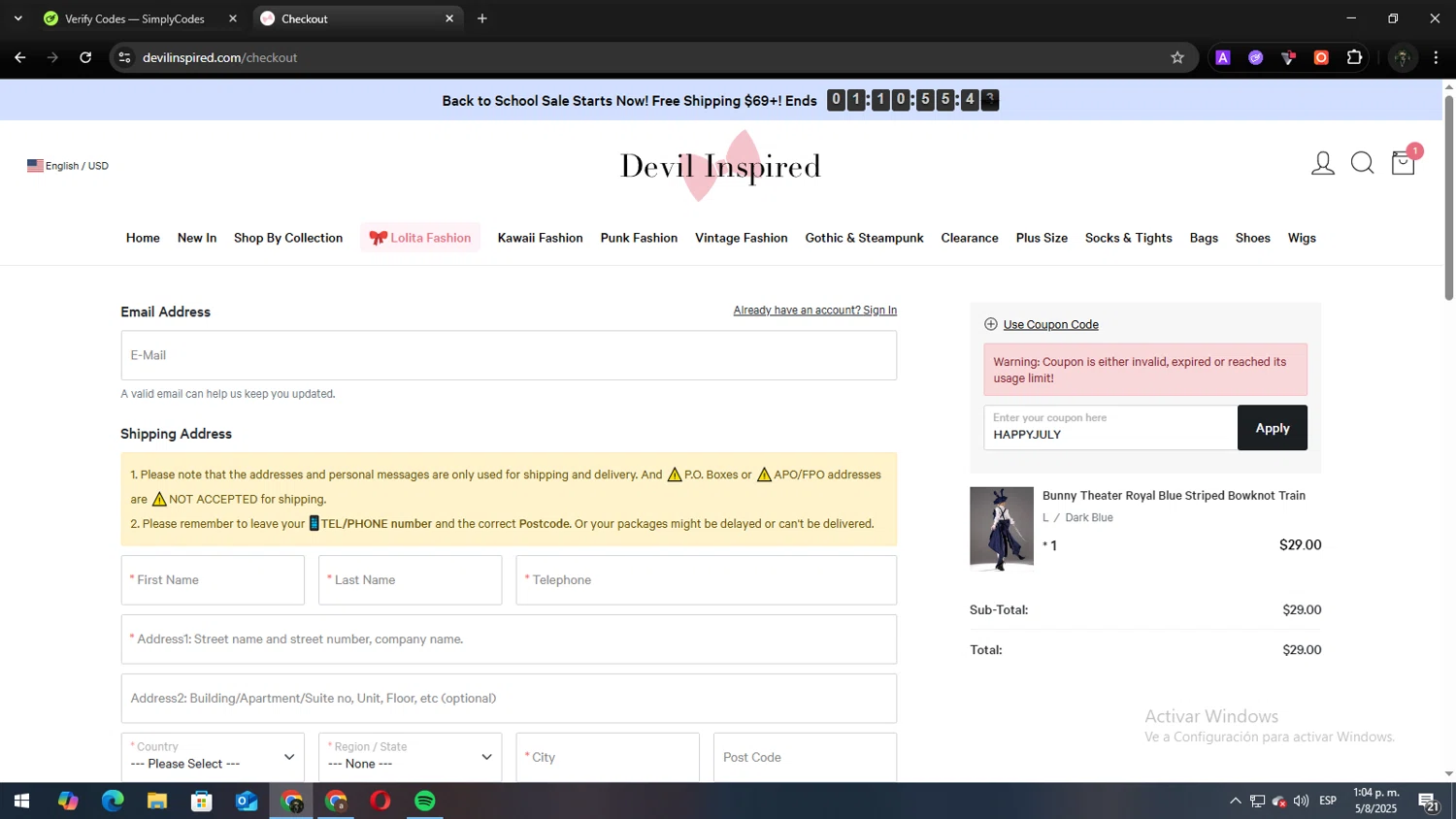The height and width of the screenshot is (819, 1456).
Task: Open File Explorer from taskbar
Action: [x=157, y=801]
